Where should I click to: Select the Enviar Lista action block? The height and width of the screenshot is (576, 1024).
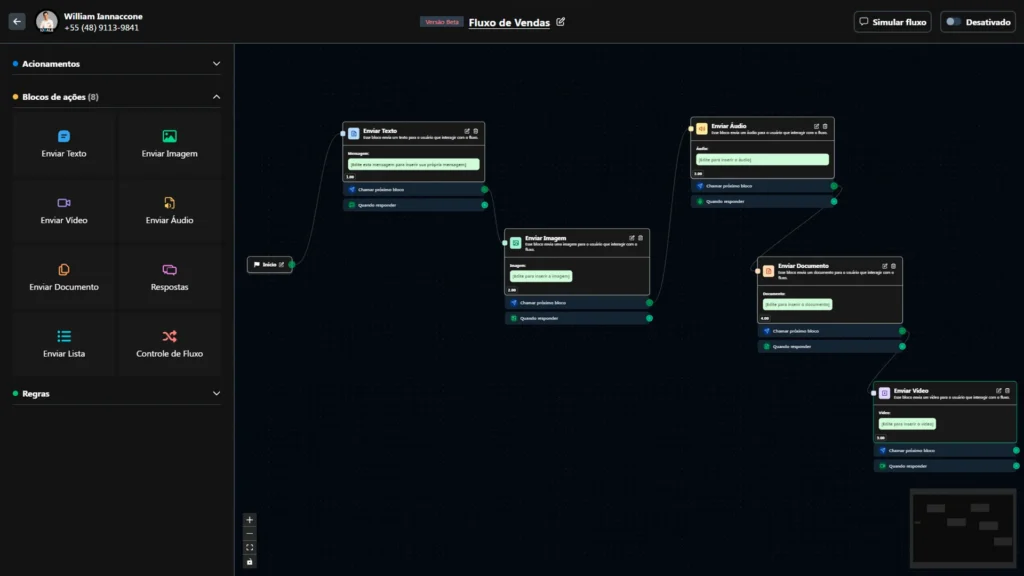click(64, 343)
